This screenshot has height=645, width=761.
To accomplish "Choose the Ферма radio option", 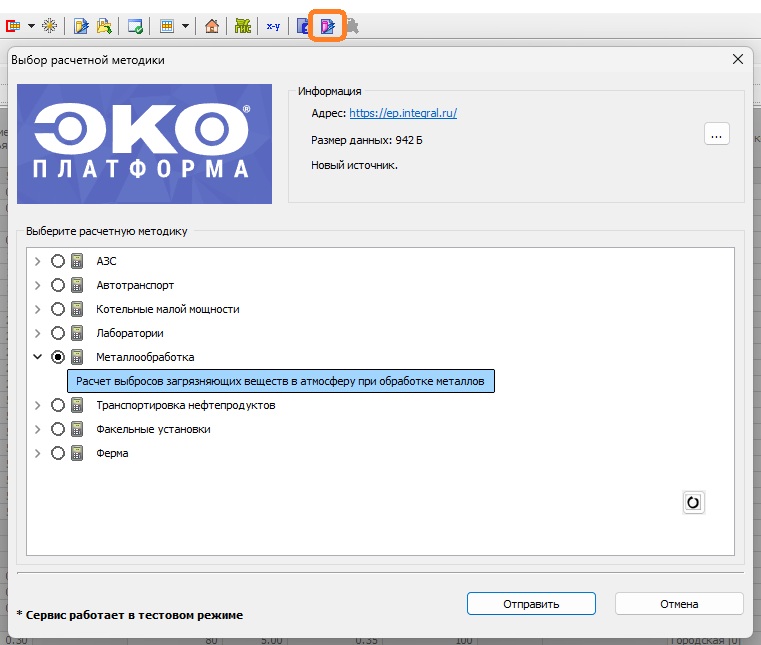I will click(58, 453).
